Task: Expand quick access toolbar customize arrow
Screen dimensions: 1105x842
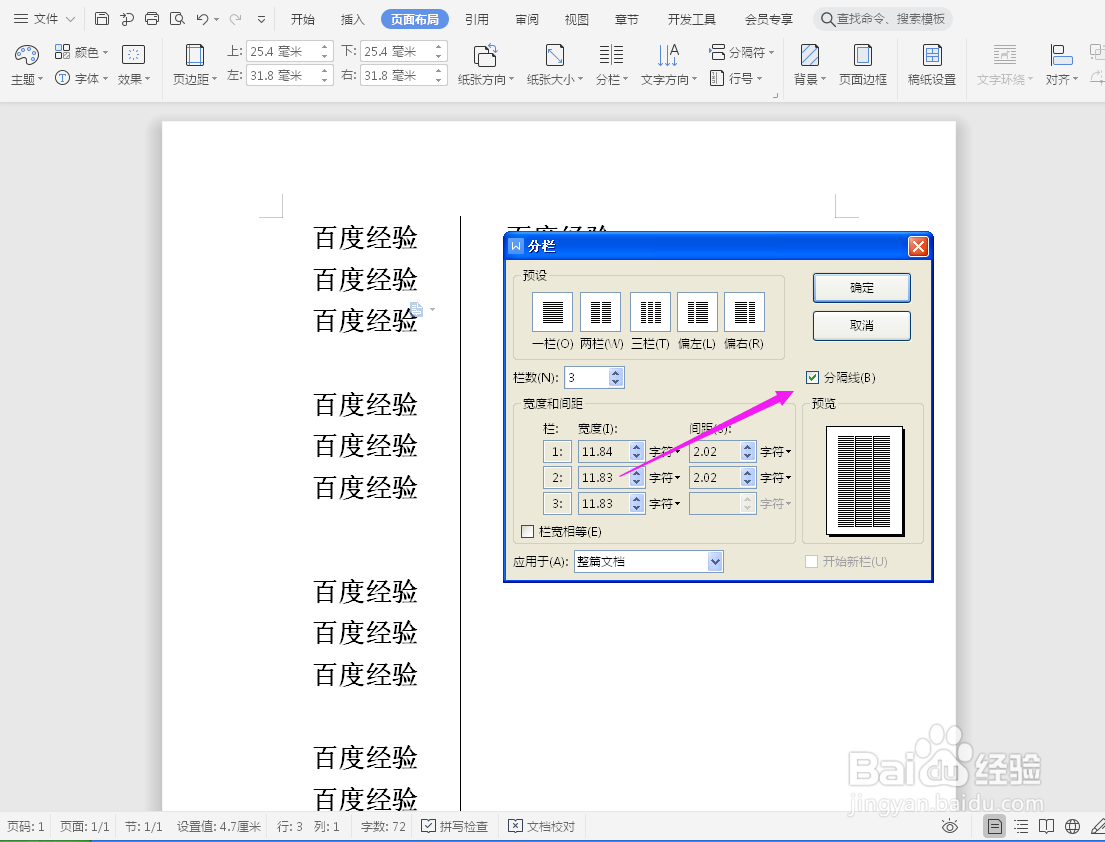Action: pos(261,19)
